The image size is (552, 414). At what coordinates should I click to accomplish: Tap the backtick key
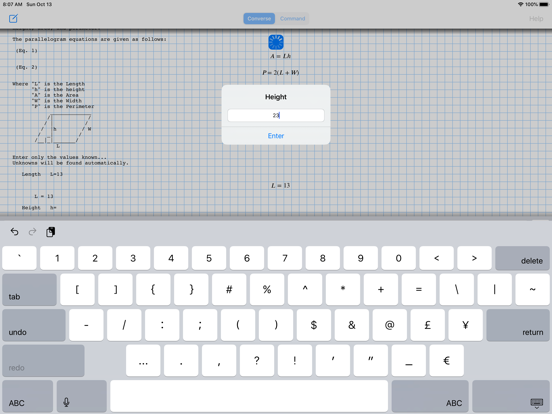(x=19, y=258)
